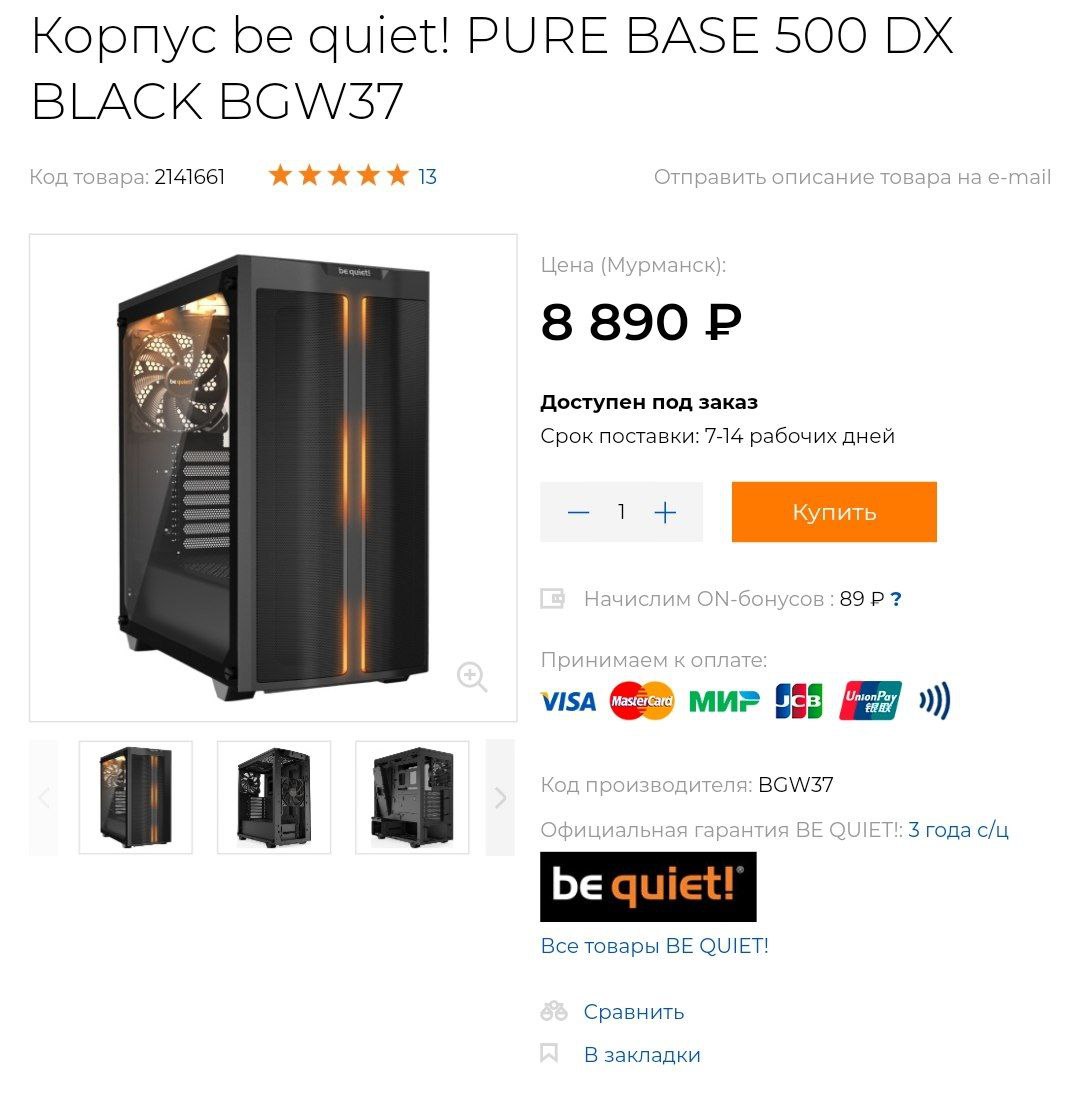The image size is (1080, 1102).
Task: Select the third thumbnail showing case interior
Action: pos(412,798)
